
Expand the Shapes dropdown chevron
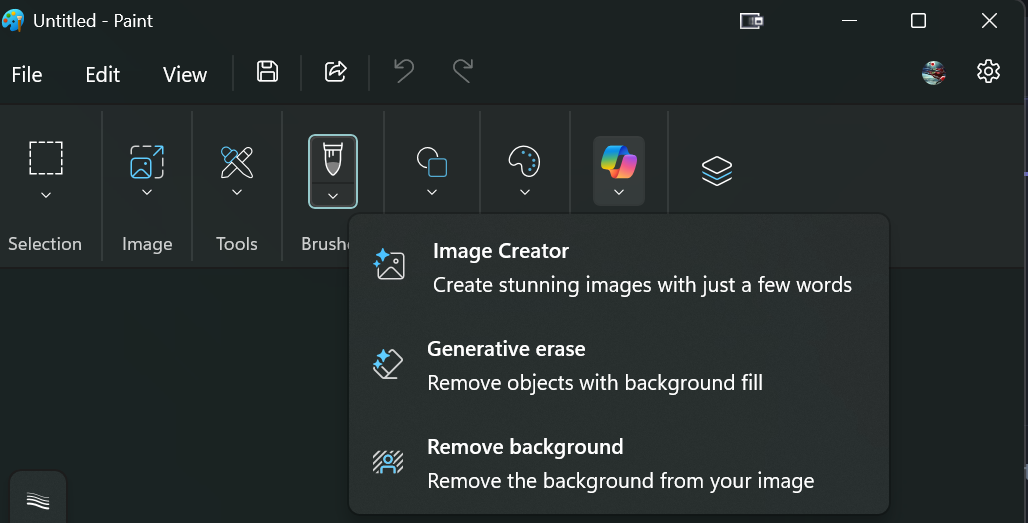click(432, 192)
